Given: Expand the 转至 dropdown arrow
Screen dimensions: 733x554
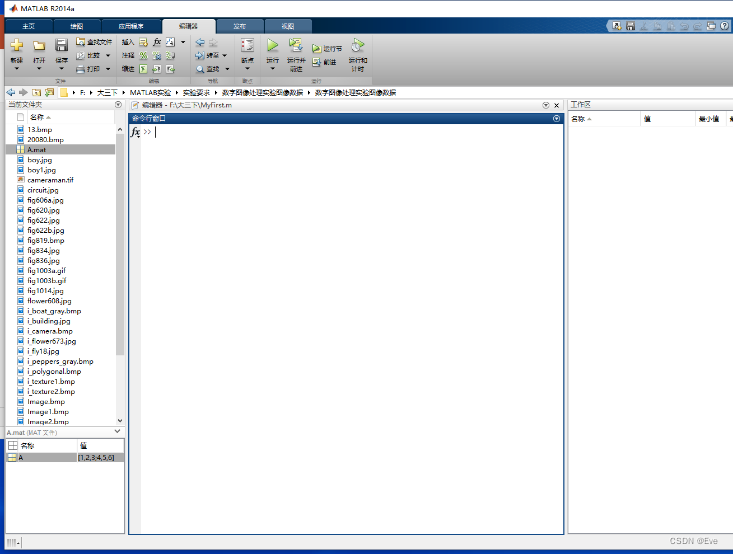Looking at the screenshot, I should 225,56.
